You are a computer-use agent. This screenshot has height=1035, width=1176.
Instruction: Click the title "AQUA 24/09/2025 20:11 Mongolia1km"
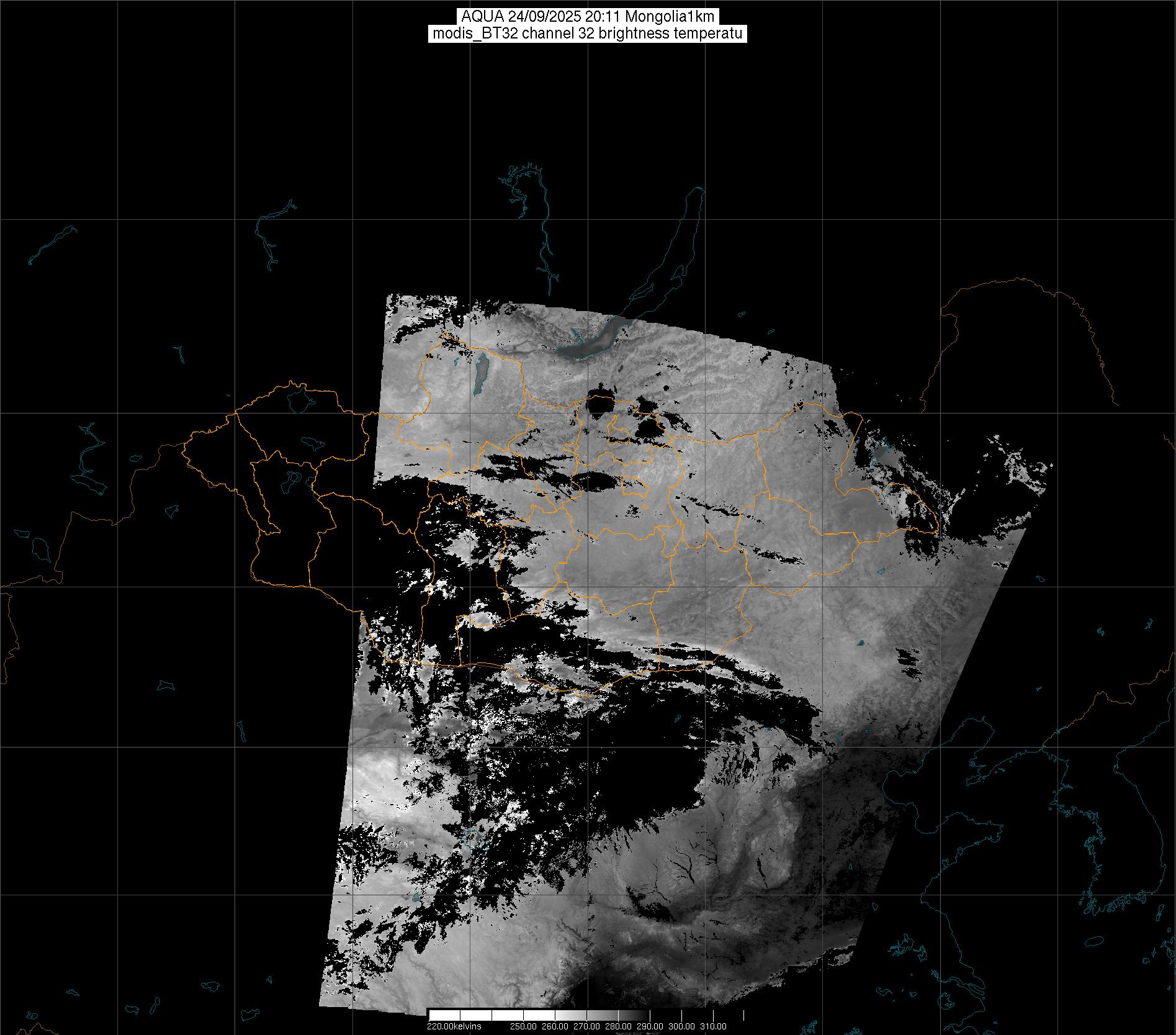588,17
